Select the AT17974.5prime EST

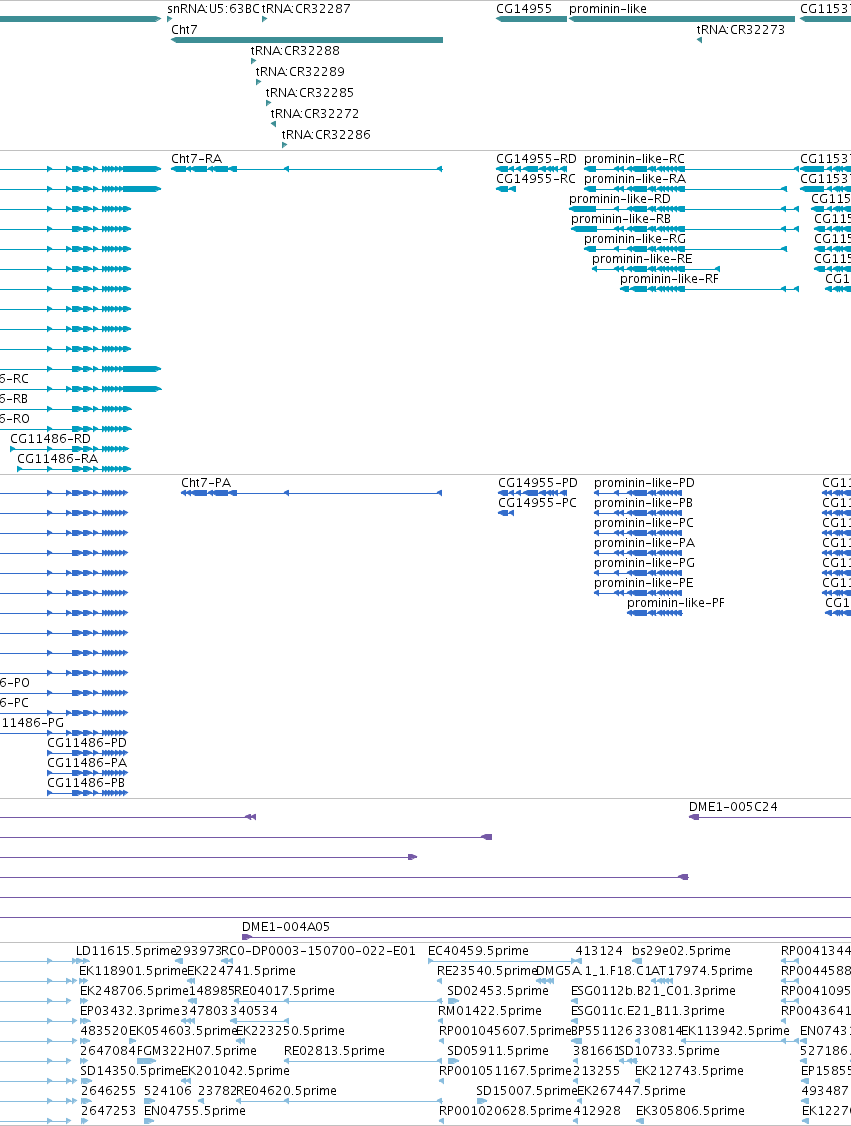(661, 981)
